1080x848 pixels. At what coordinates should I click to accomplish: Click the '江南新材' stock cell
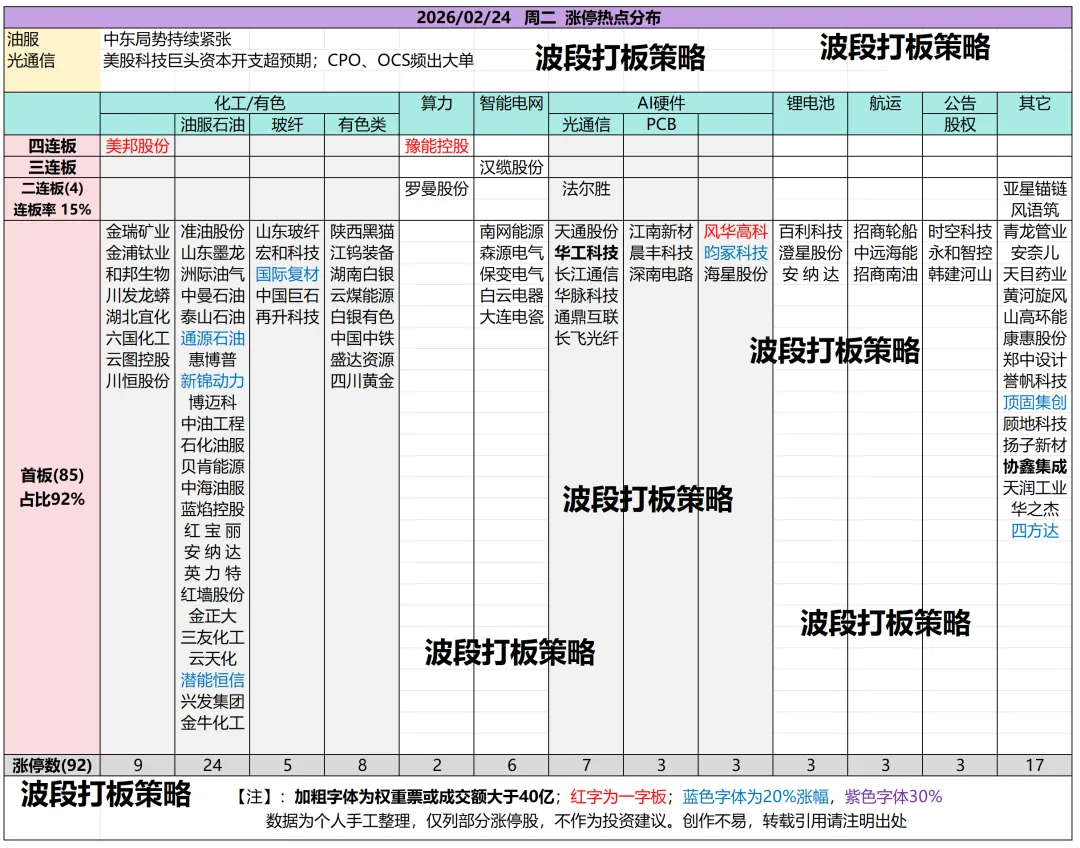(661, 231)
